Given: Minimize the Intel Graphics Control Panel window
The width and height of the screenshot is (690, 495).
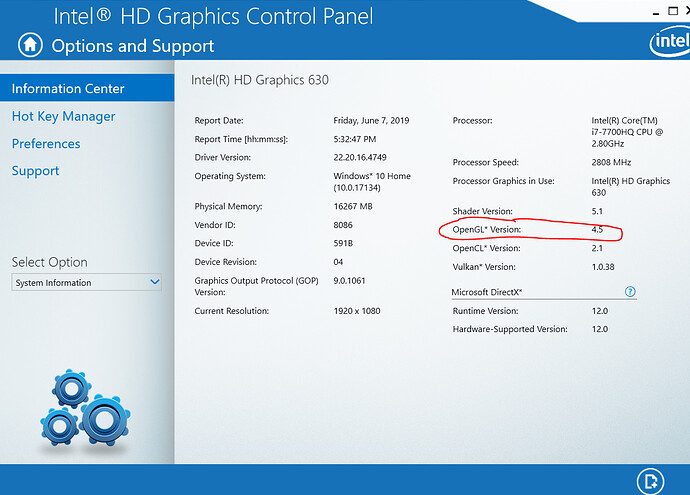Looking at the screenshot, I should coord(656,12).
